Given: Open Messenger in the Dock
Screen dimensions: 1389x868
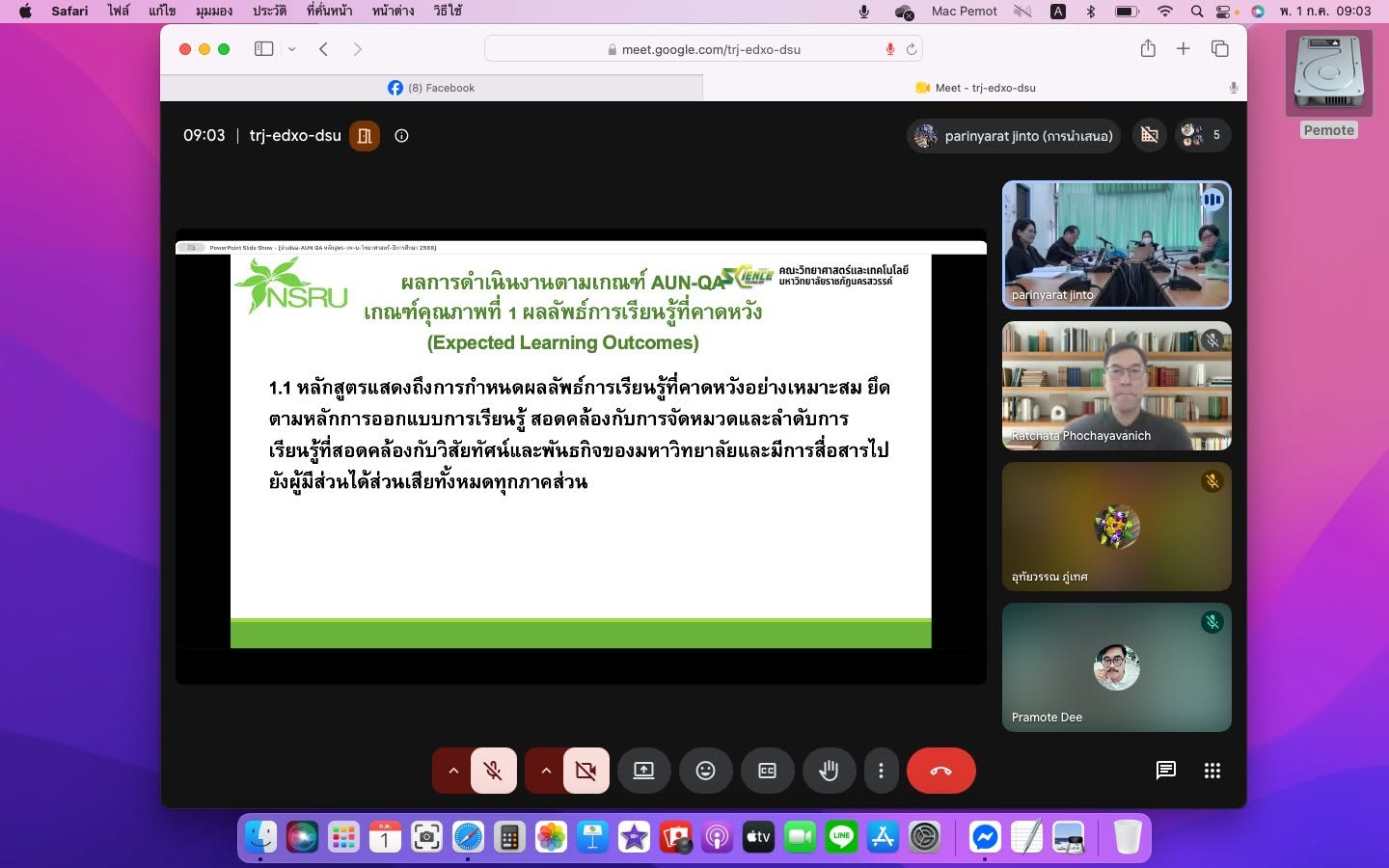Looking at the screenshot, I should click(985, 836).
